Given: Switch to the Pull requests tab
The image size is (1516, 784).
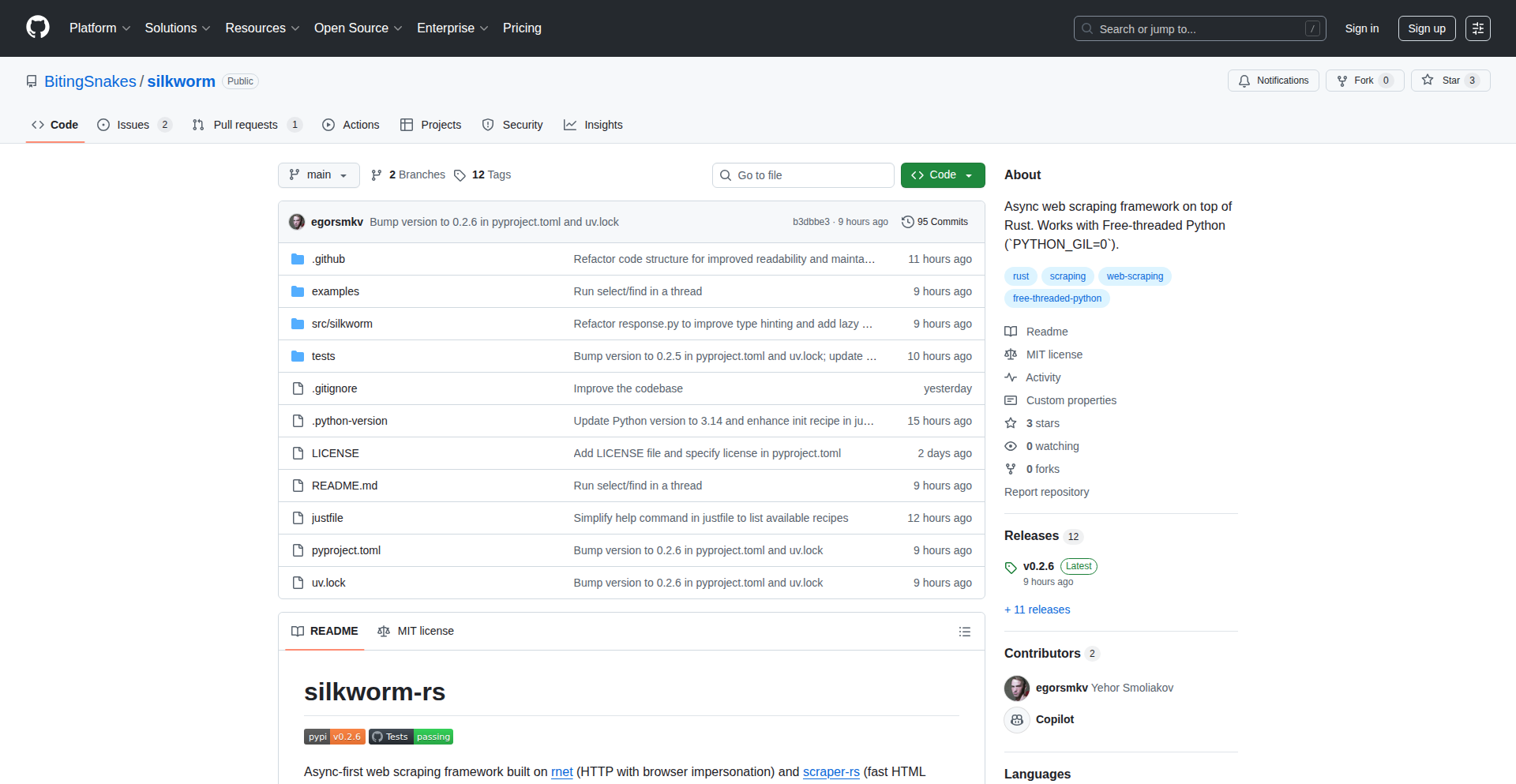Looking at the screenshot, I should point(247,125).
